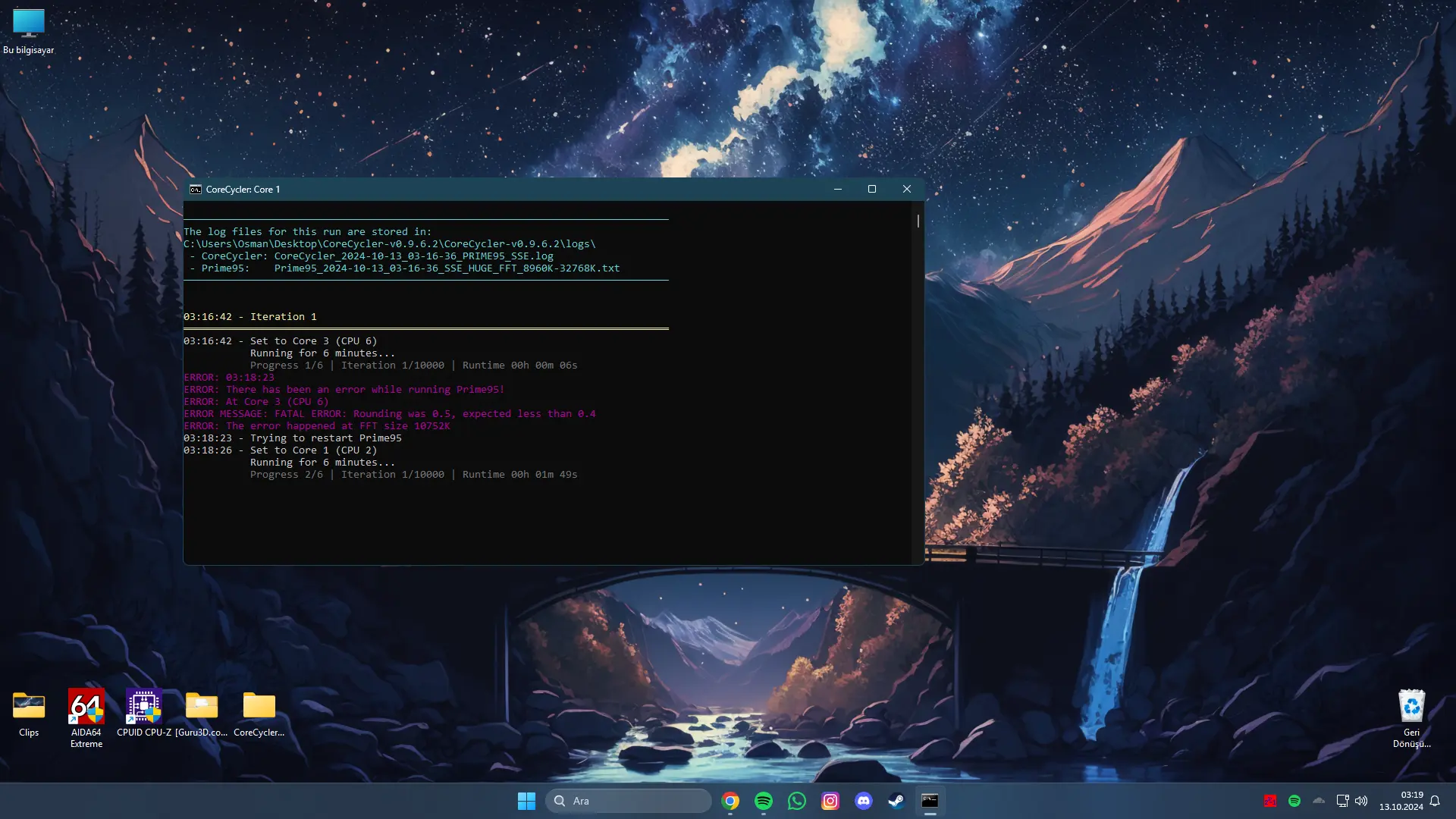Image resolution: width=1456 pixels, height=819 pixels.
Task: Click the logs folder path line in the console
Action: 390,244
